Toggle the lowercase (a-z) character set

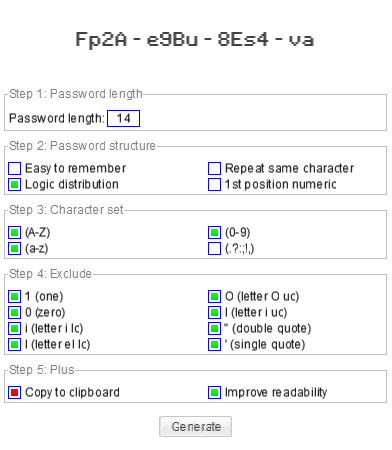pos(14,248)
